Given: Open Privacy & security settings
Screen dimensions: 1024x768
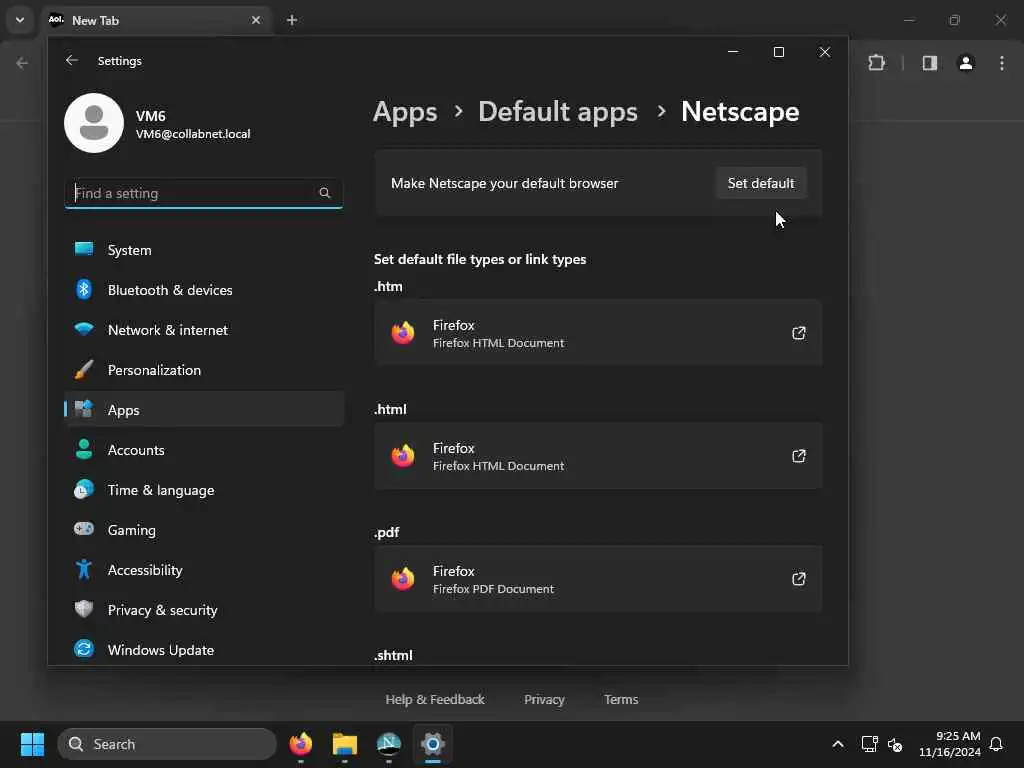Looking at the screenshot, I should point(204,609).
